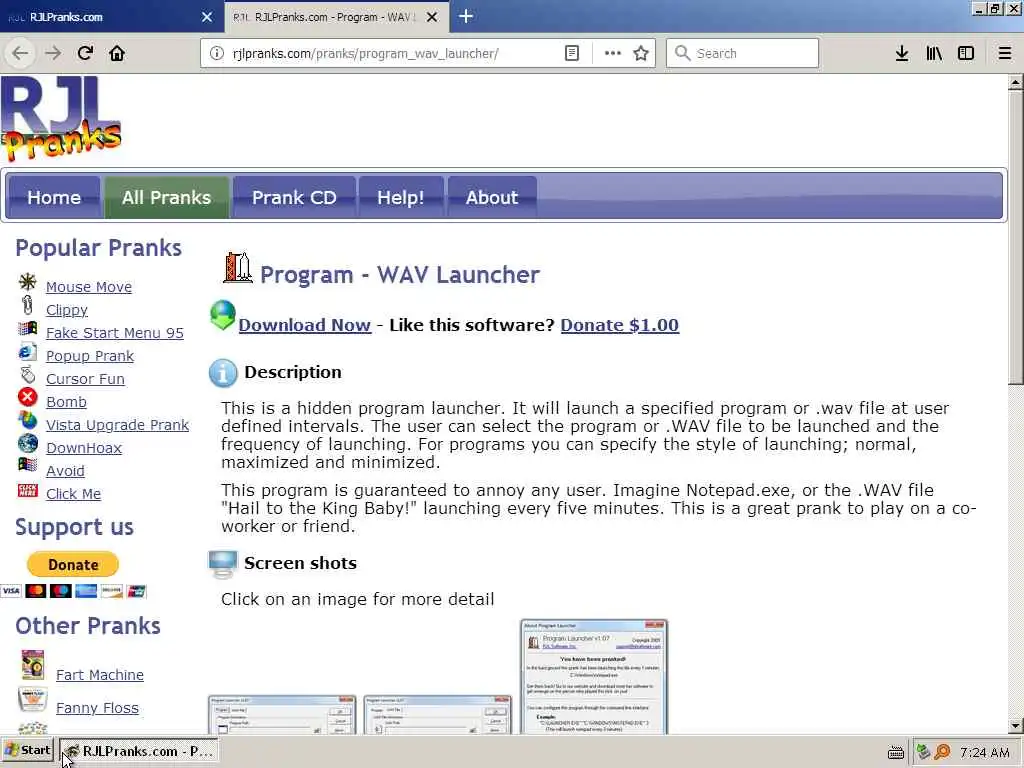Open the Home navigation item

tap(54, 197)
